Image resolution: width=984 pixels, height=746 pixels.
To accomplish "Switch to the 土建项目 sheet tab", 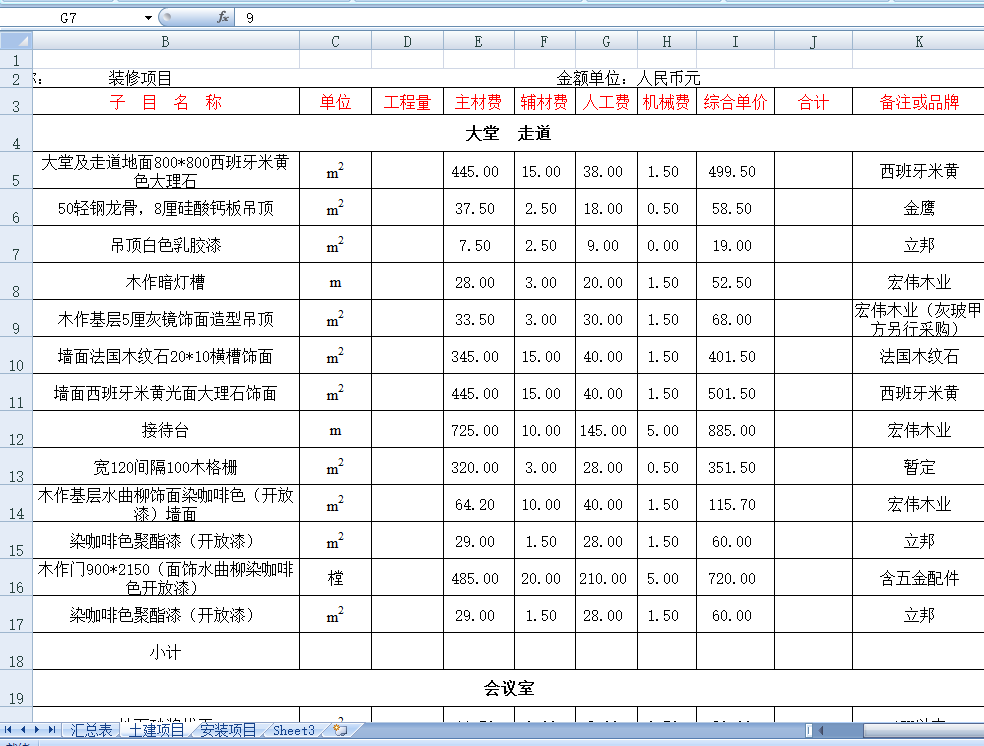I will coord(156,730).
